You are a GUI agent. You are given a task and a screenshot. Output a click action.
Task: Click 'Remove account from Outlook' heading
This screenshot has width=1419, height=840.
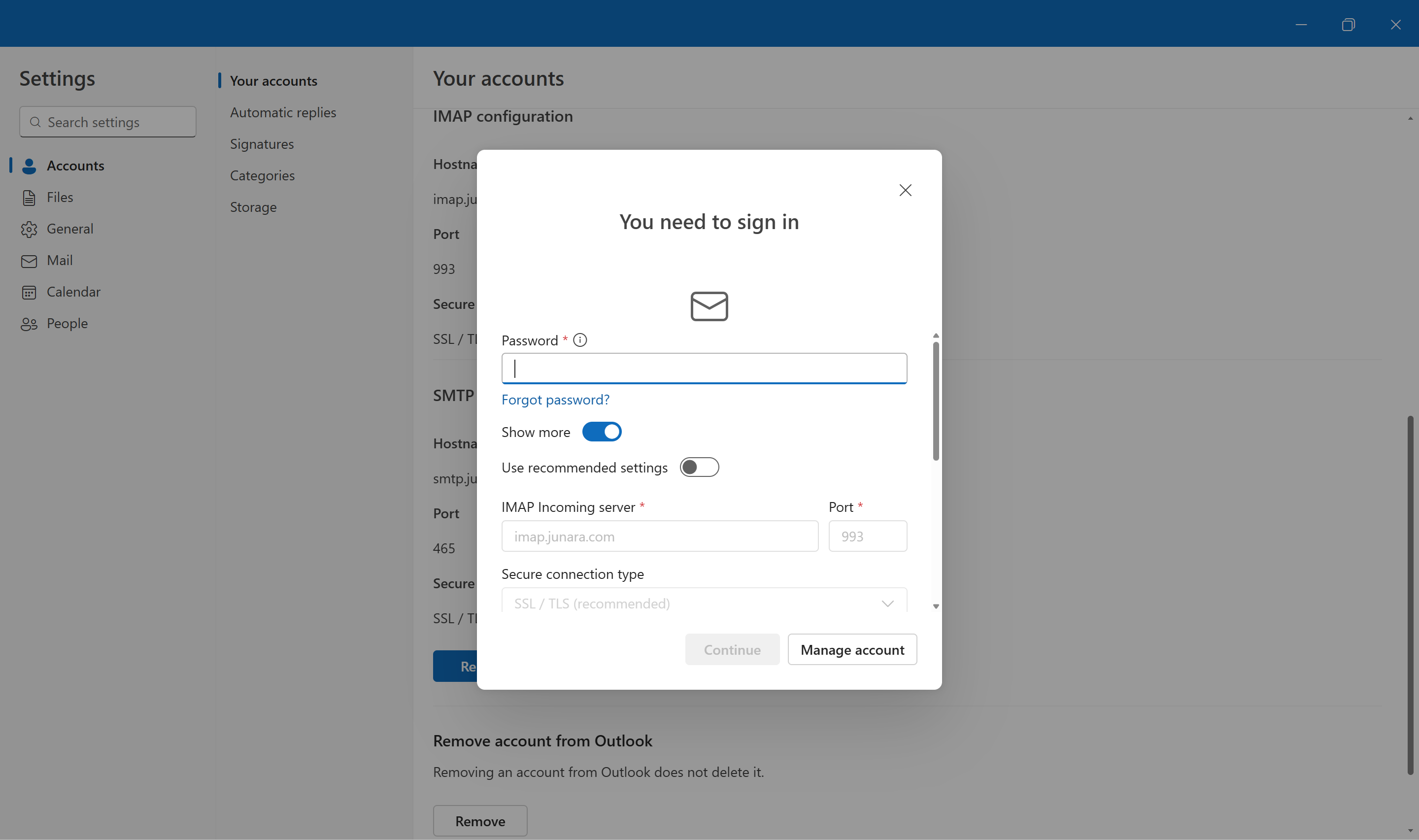pyautogui.click(x=542, y=741)
